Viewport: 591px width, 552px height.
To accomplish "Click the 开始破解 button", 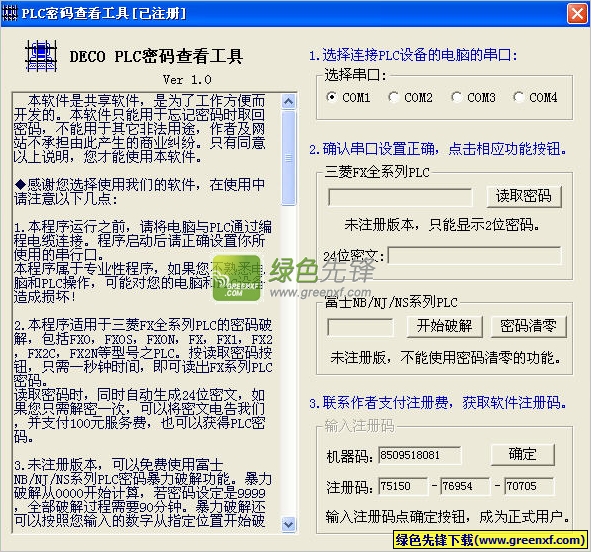I will pos(444,326).
